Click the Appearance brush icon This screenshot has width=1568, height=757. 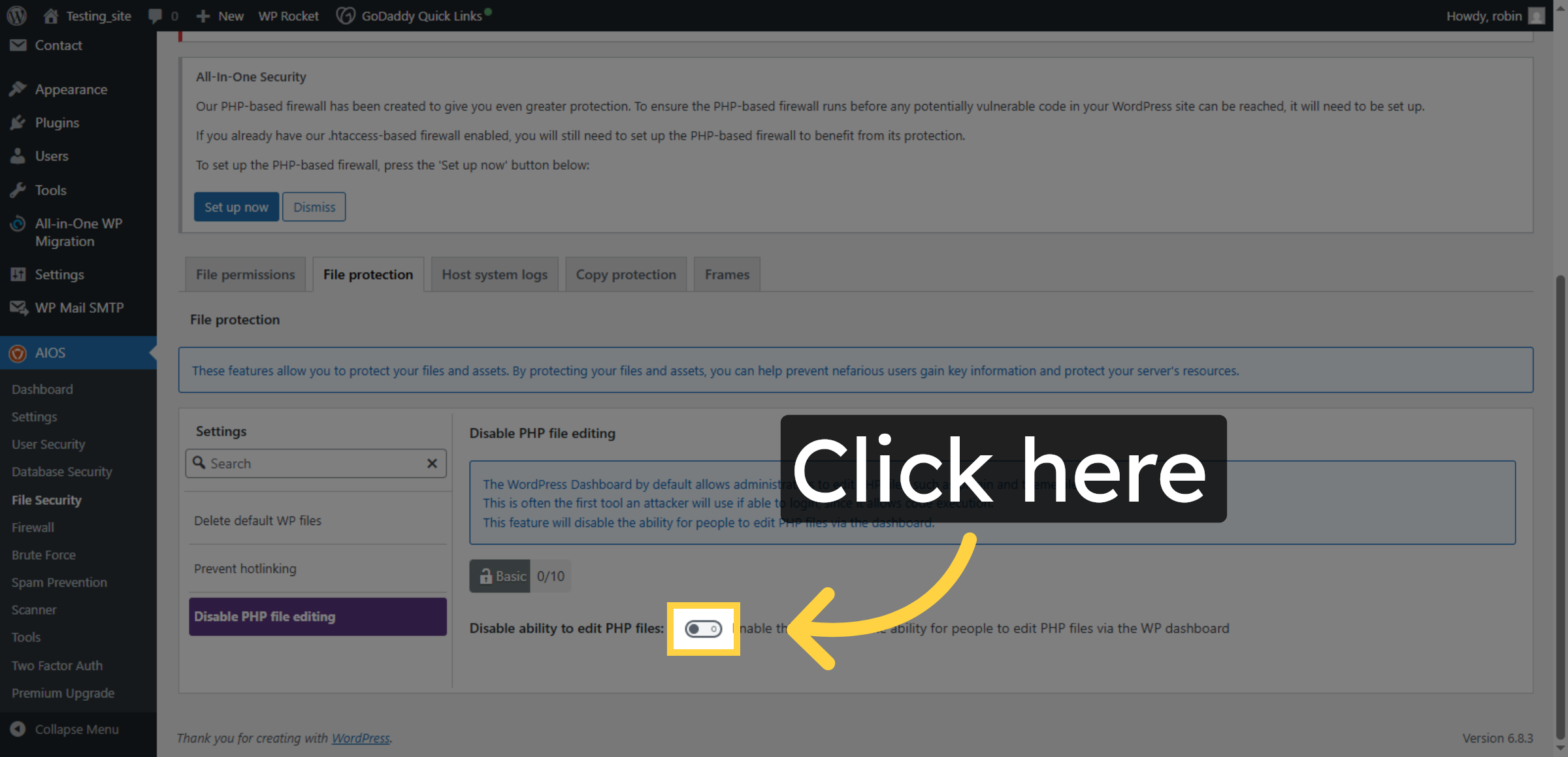tap(18, 89)
